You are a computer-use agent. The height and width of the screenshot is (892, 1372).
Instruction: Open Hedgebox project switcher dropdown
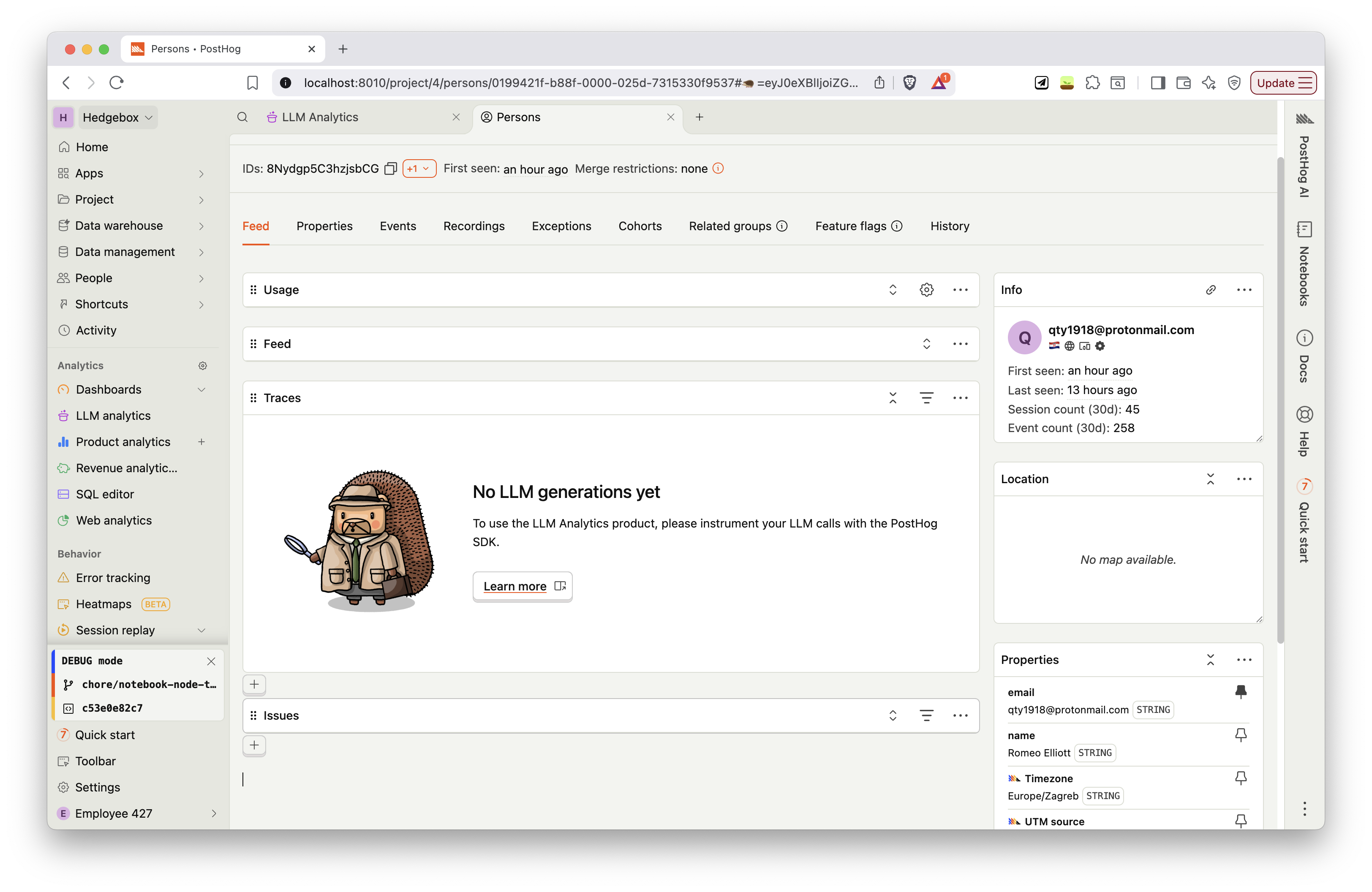pyautogui.click(x=117, y=117)
